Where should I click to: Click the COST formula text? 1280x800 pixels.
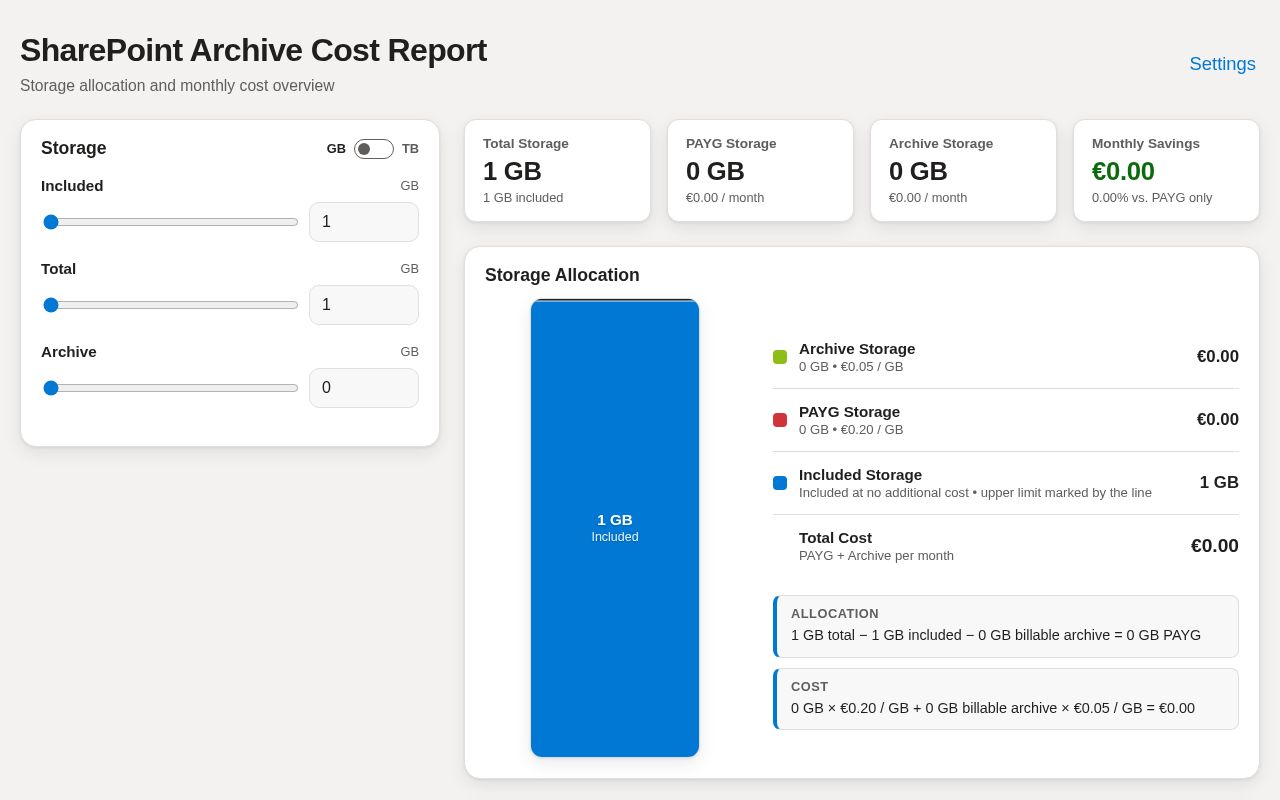click(x=993, y=708)
